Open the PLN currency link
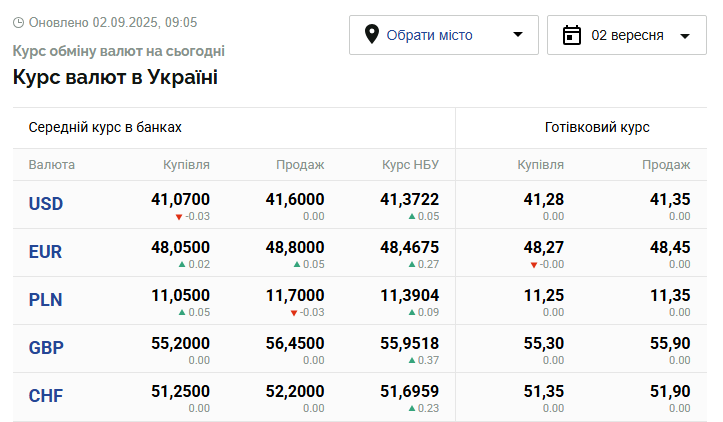The height and width of the screenshot is (422, 723). coord(46,300)
